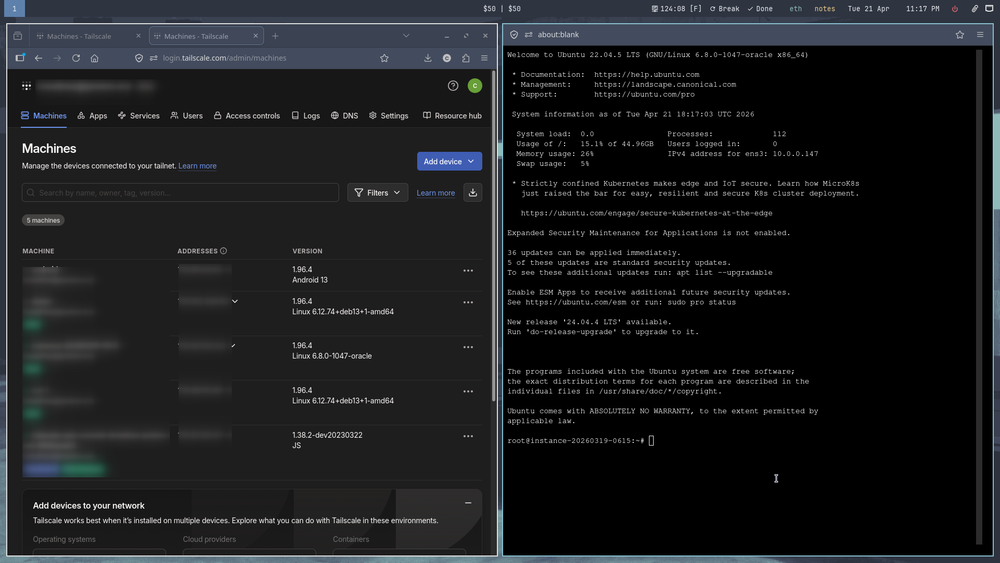Image resolution: width=1000 pixels, height=563 pixels.
Task: Open the DNS nav tab
Action: (344, 116)
